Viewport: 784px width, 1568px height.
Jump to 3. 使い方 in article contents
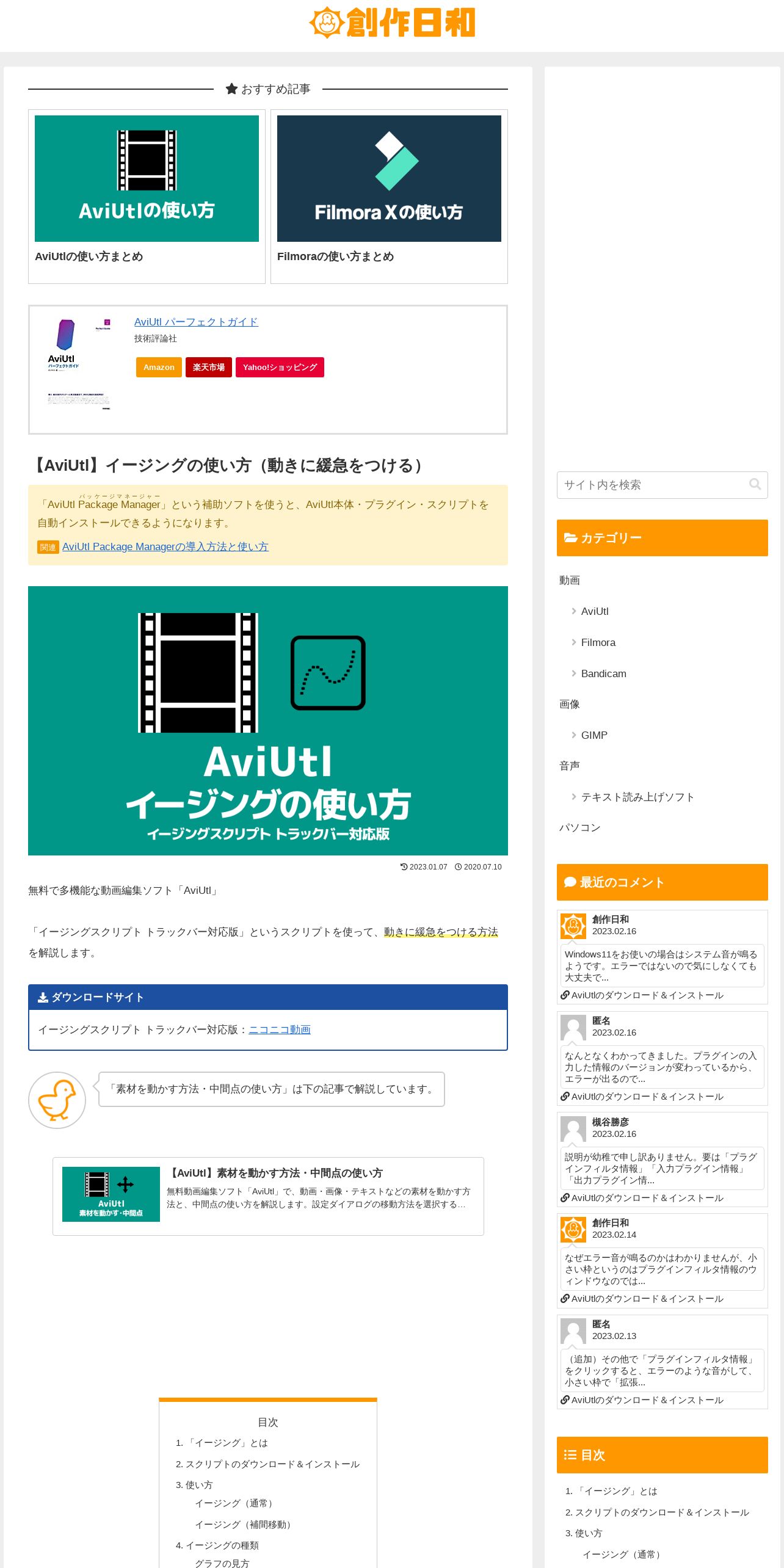(x=194, y=1485)
